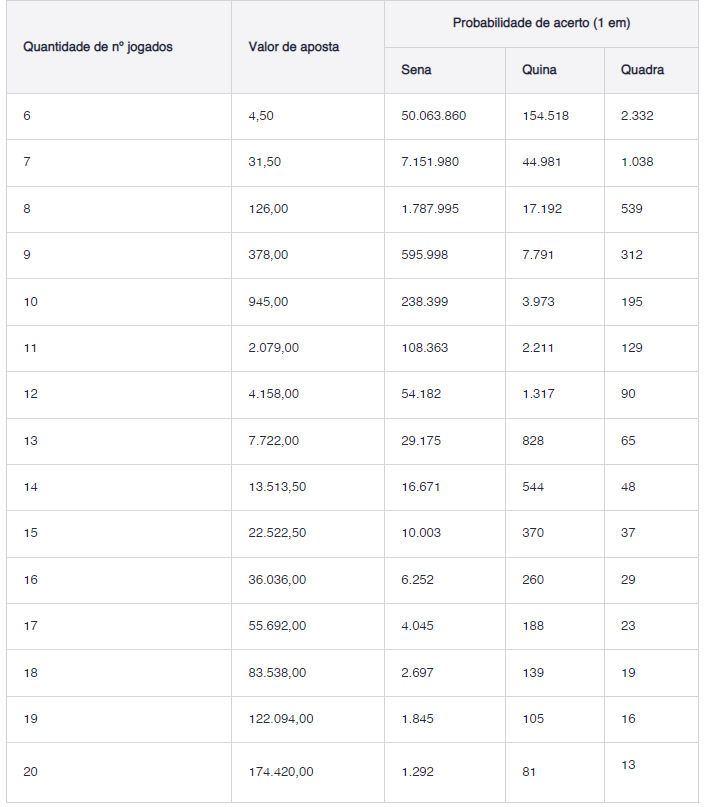The image size is (707, 807).
Task: Click the 29.175 Sena probability cell
Action: click(x=421, y=440)
